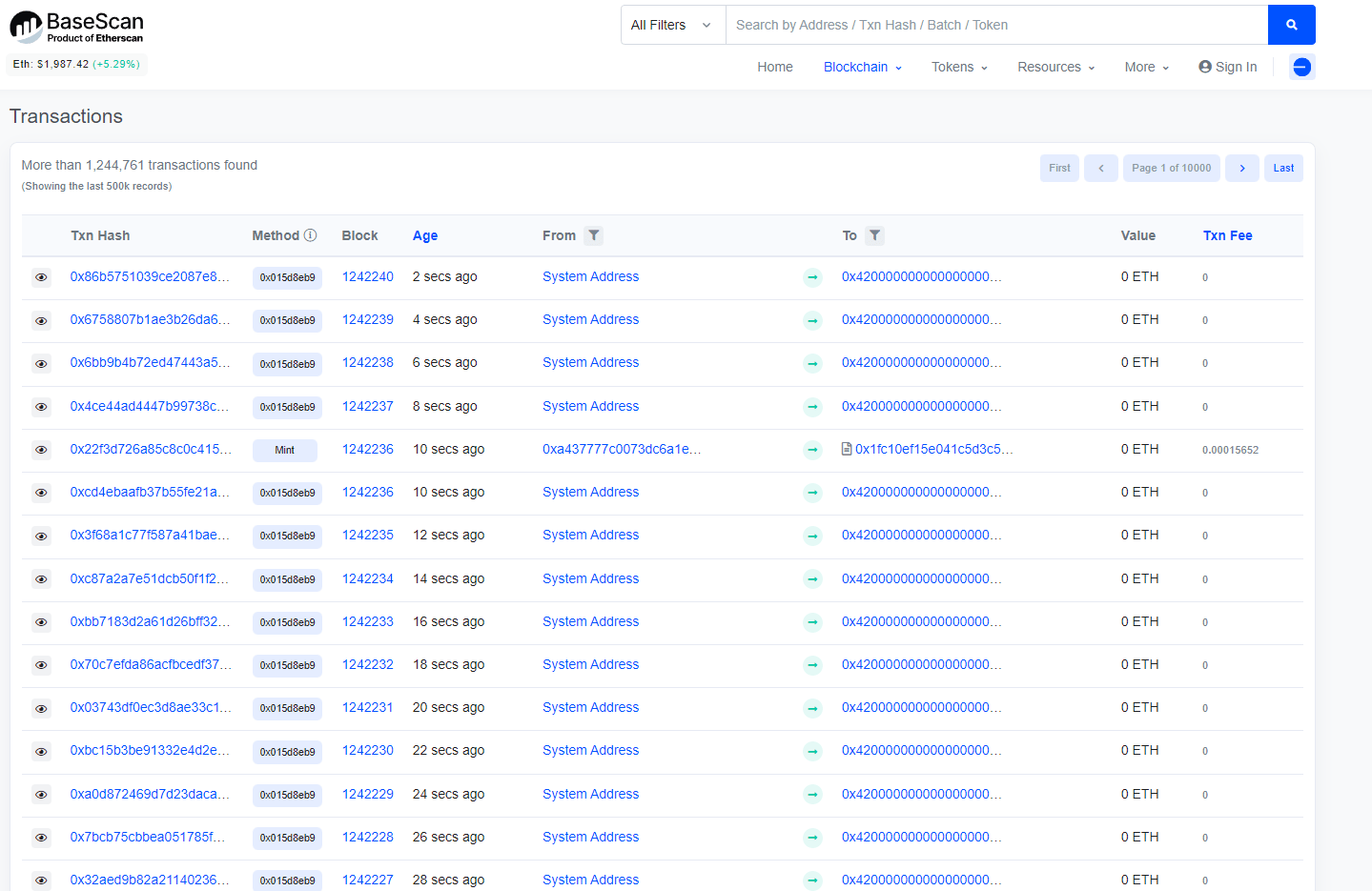The image size is (1372, 891).
Task: Toggle eye preview for txn 0x3f68a1c77f587a41bae
Action: [41, 536]
